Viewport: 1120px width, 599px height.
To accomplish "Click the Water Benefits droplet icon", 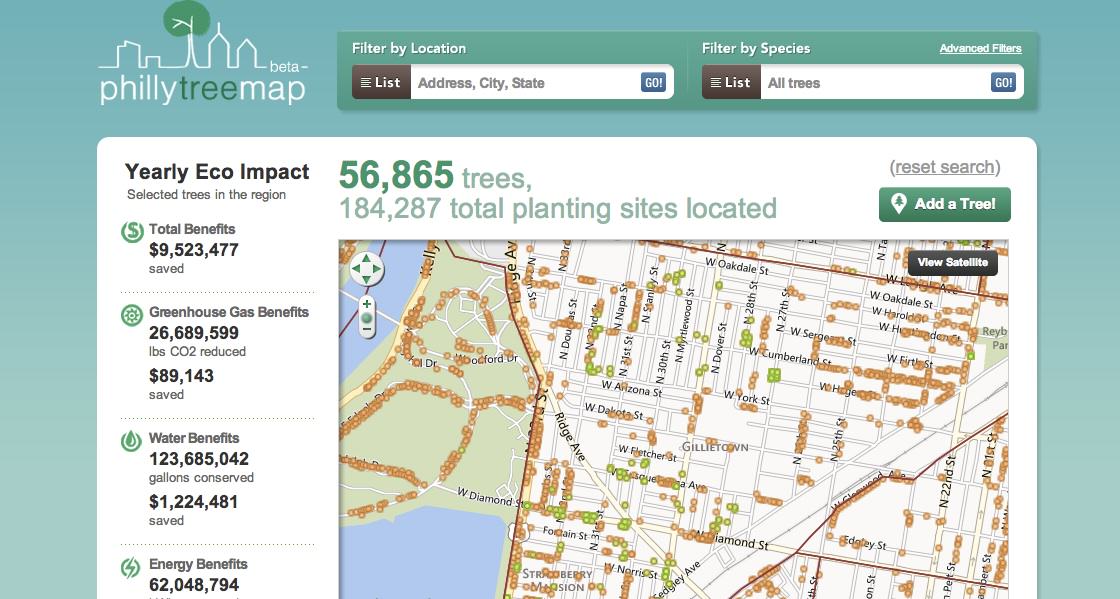I will pyautogui.click(x=131, y=441).
